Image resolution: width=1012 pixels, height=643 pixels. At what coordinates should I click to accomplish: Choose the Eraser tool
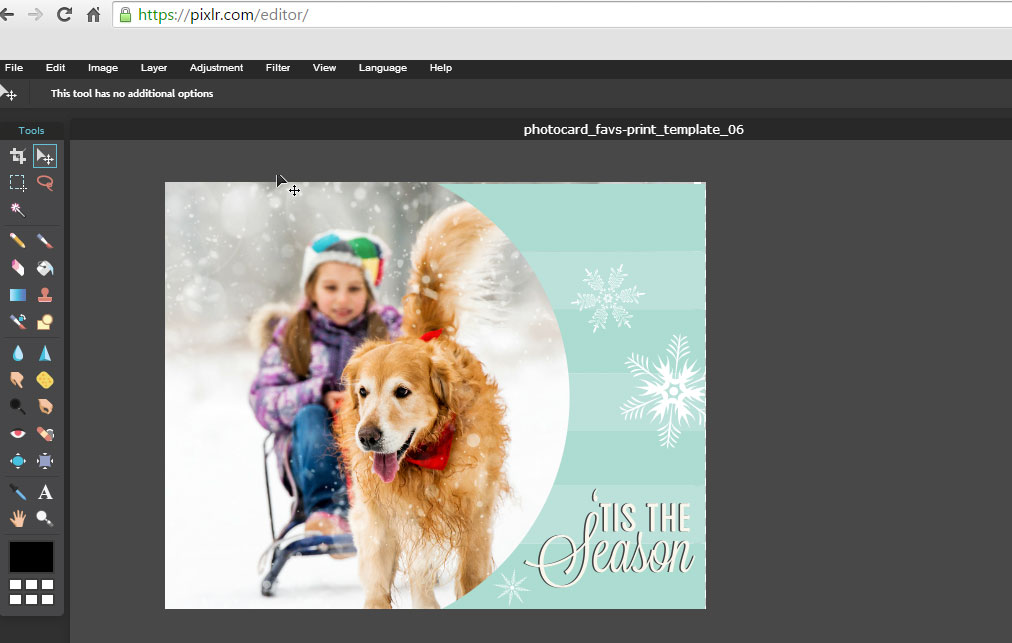18,268
